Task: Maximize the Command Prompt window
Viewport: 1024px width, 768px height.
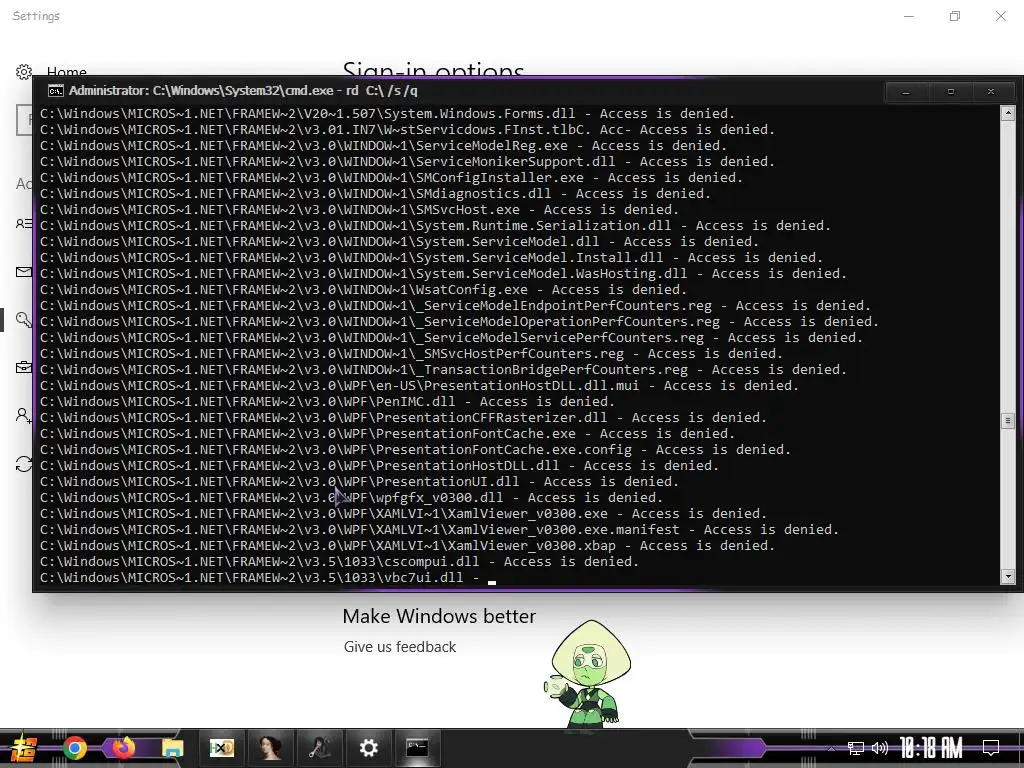Action: coord(951,92)
